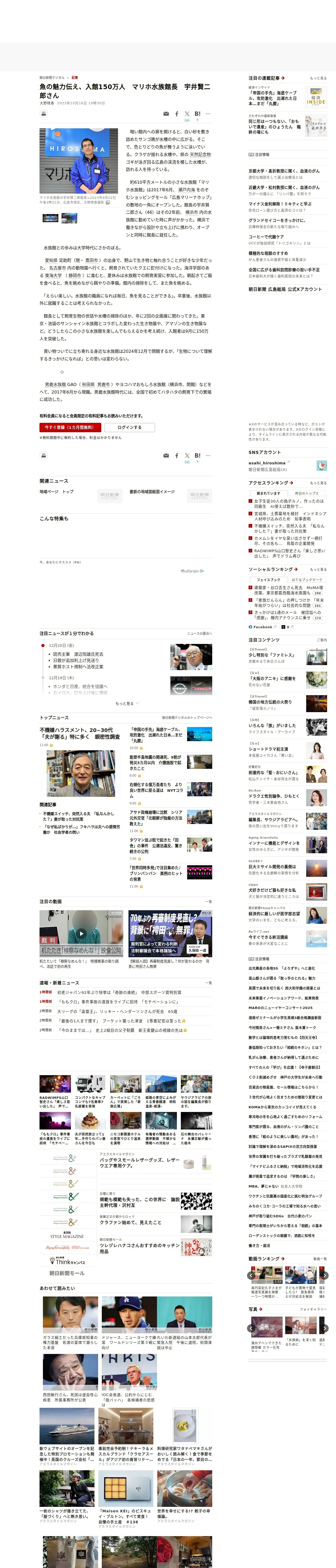Click the mail share icon under the headline
This screenshot has width=336, height=1568.
click(x=166, y=114)
